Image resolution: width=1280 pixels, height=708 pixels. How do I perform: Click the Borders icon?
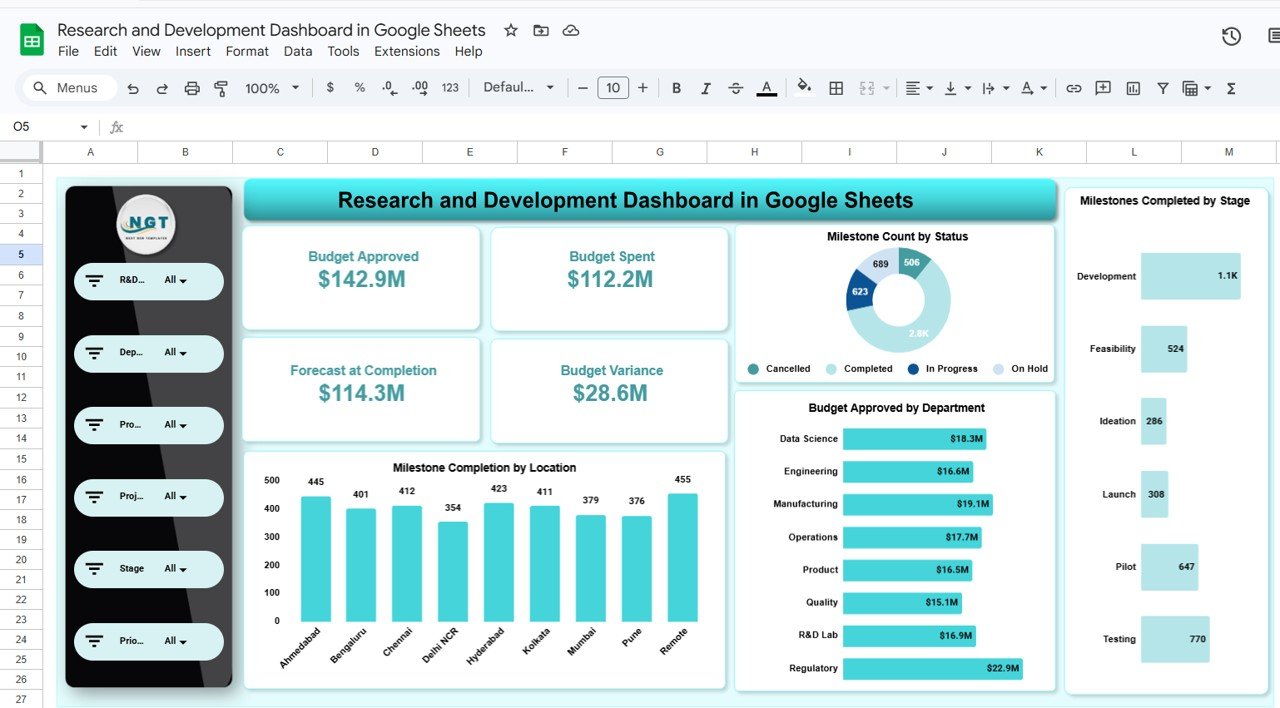point(836,88)
